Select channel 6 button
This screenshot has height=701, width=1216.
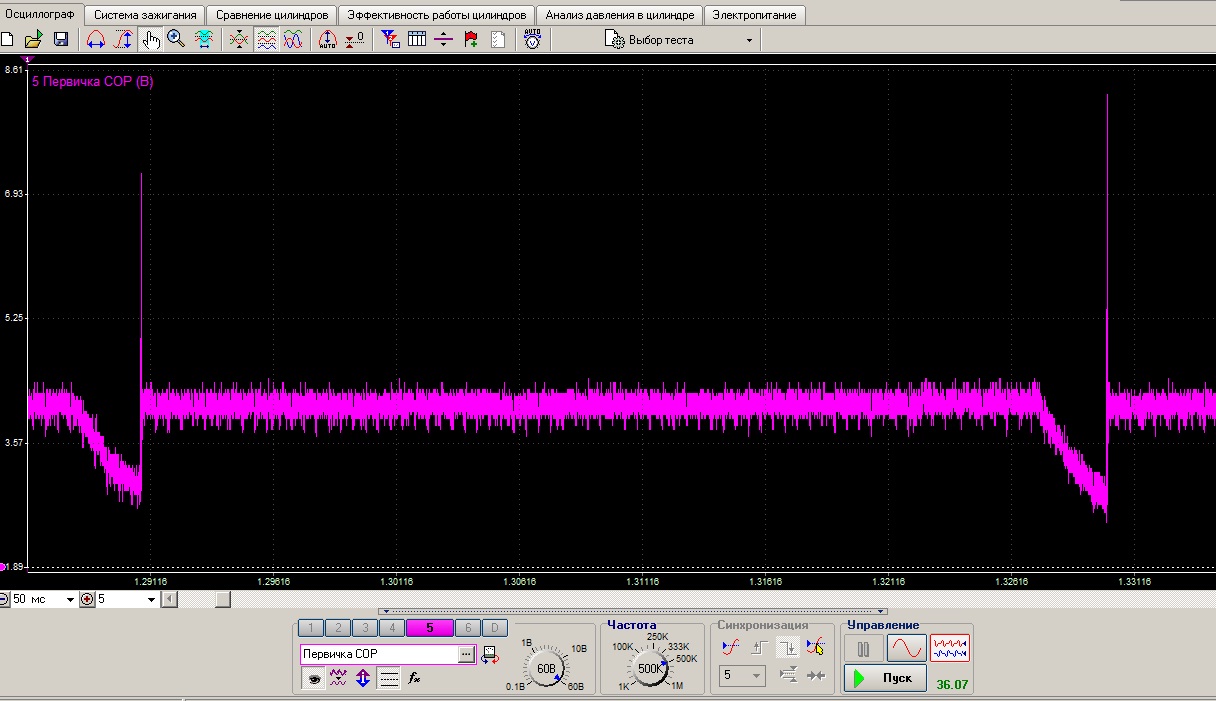[467, 628]
